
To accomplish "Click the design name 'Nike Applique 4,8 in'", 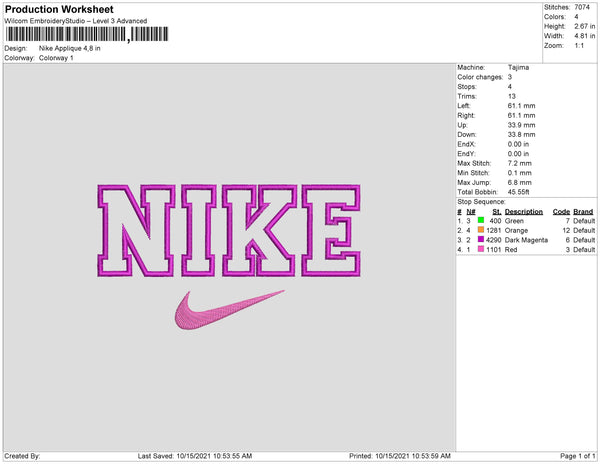I will coord(70,48).
